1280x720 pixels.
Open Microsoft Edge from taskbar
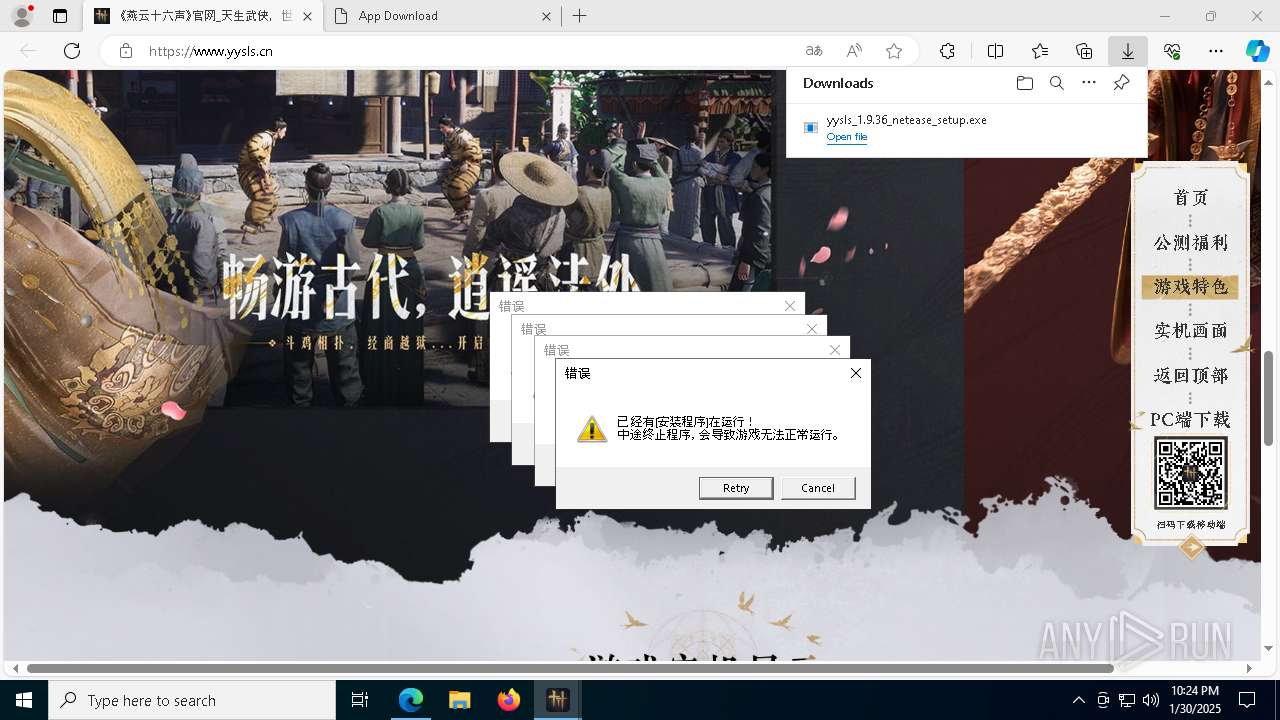411,700
